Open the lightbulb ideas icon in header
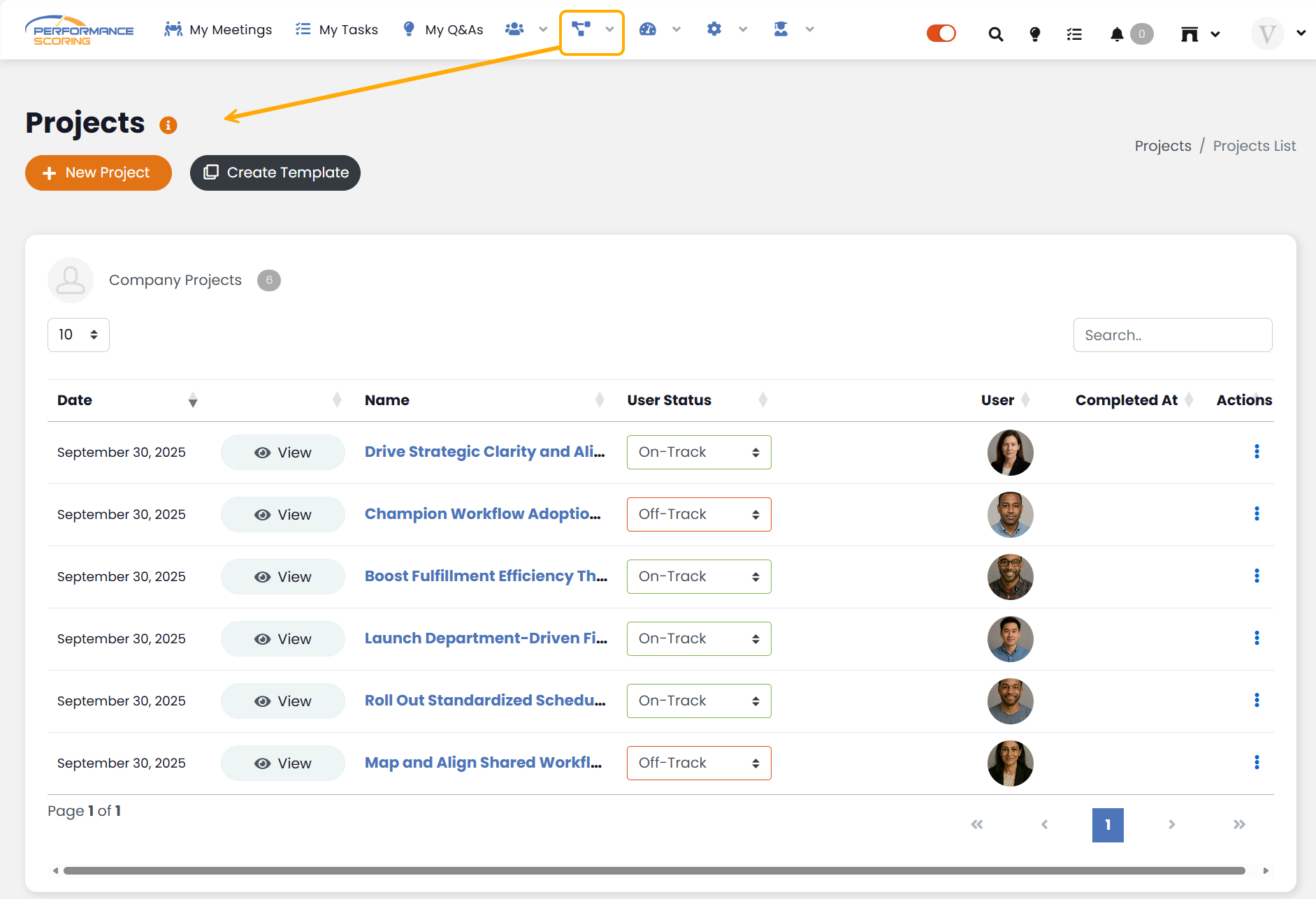The width and height of the screenshot is (1316, 899). click(x=1035, y=34)
